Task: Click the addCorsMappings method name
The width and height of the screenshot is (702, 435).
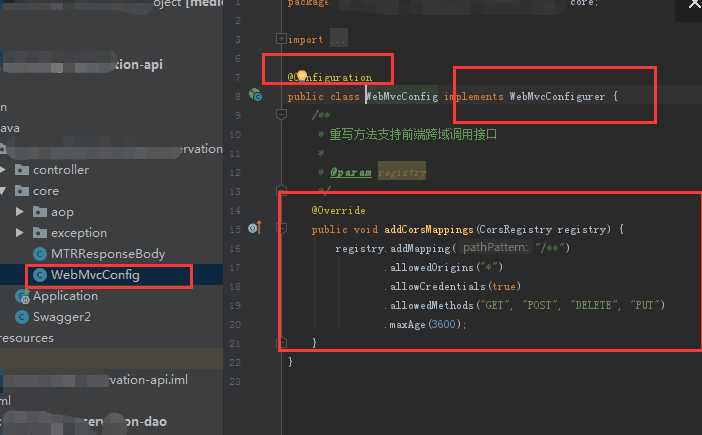Action: point(428,230)
